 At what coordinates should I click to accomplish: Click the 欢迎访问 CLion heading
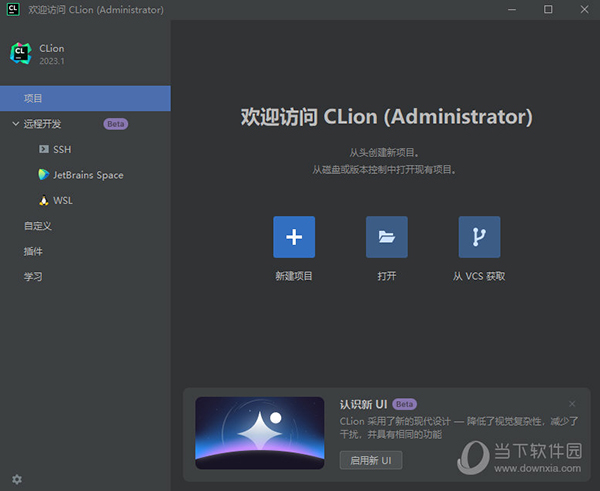[386, 117]
